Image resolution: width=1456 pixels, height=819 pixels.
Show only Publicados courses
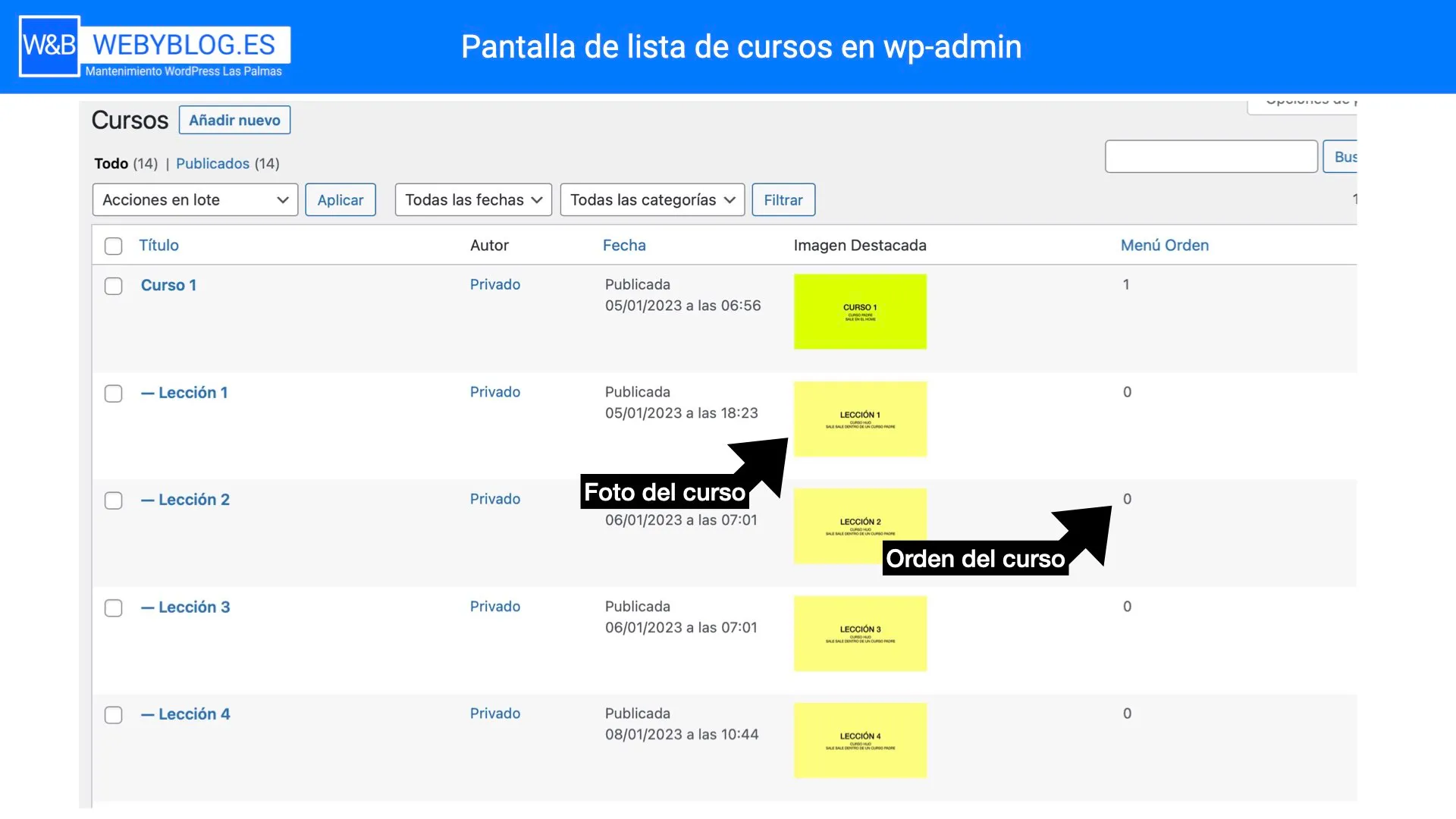[x=212, y=163]
